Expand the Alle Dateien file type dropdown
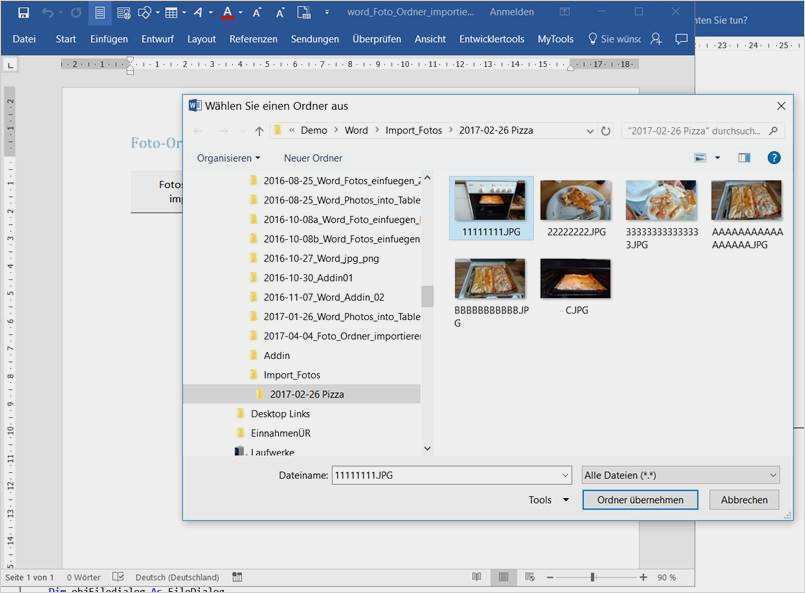Screen dimensions: 805x593 pyautogui.click(x=680, y=475)
